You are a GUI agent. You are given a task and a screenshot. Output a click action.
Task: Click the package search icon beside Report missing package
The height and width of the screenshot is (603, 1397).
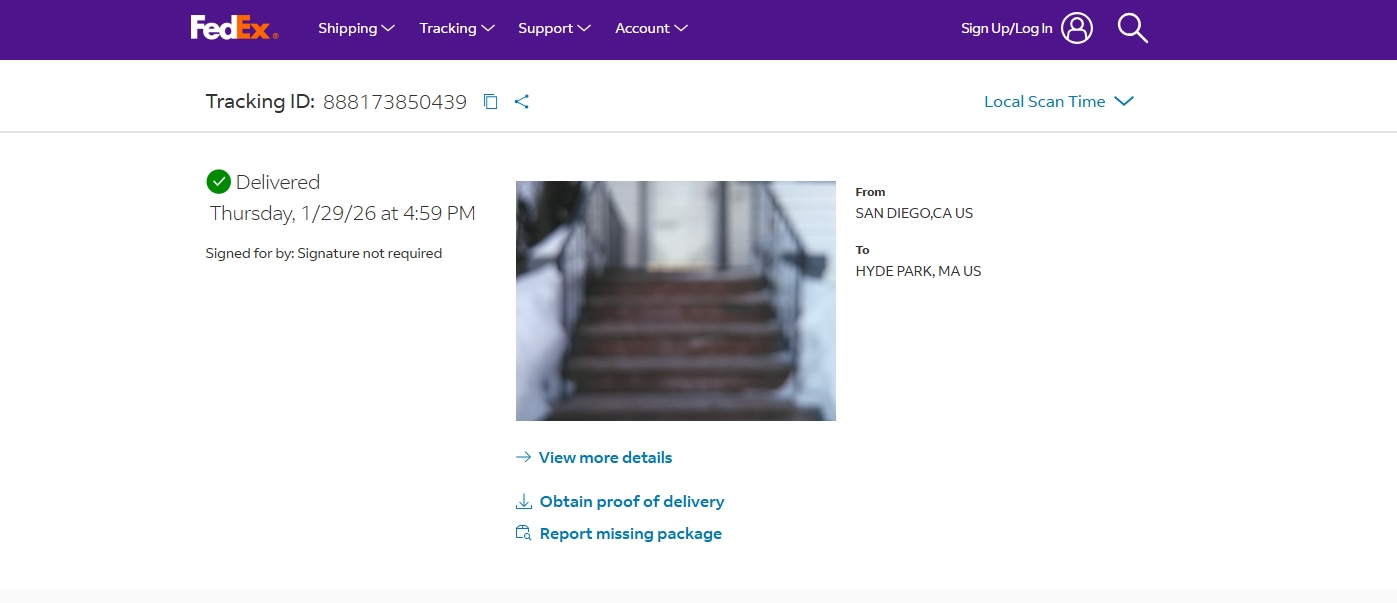523,533
